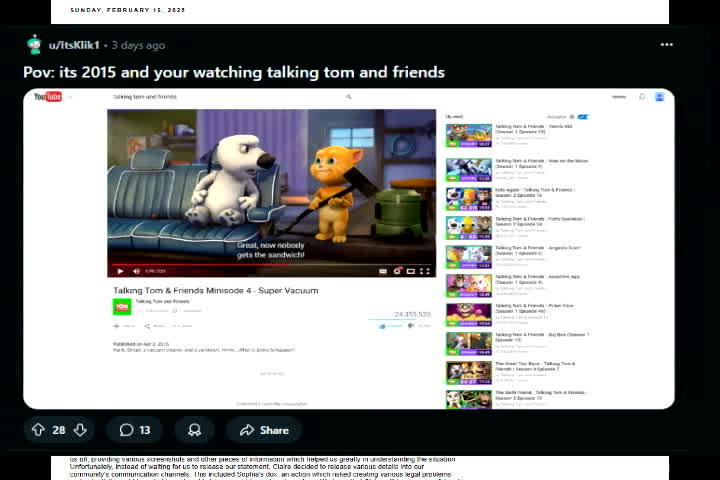
Task: Open 'The Sixth Friend' suggested video title
Action: click(x=541, y=395)
